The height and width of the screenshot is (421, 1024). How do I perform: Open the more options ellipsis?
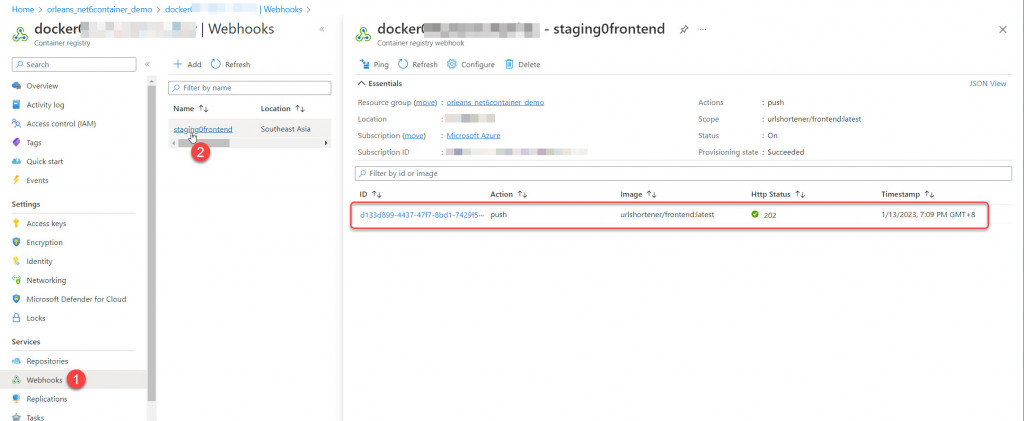click(x=703, y=29)
